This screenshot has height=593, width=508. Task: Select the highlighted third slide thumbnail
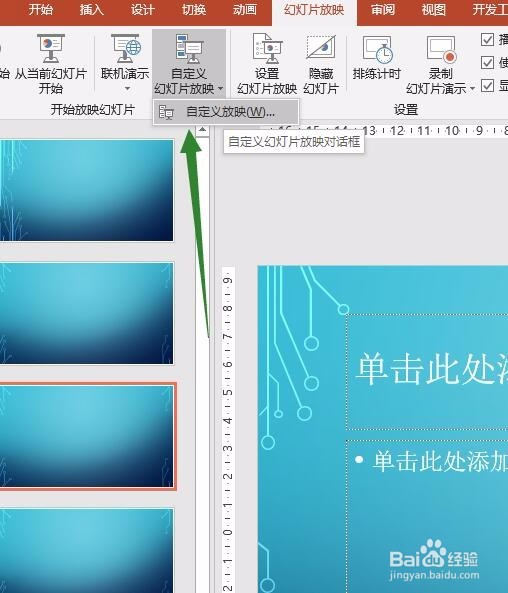point(87,436)
